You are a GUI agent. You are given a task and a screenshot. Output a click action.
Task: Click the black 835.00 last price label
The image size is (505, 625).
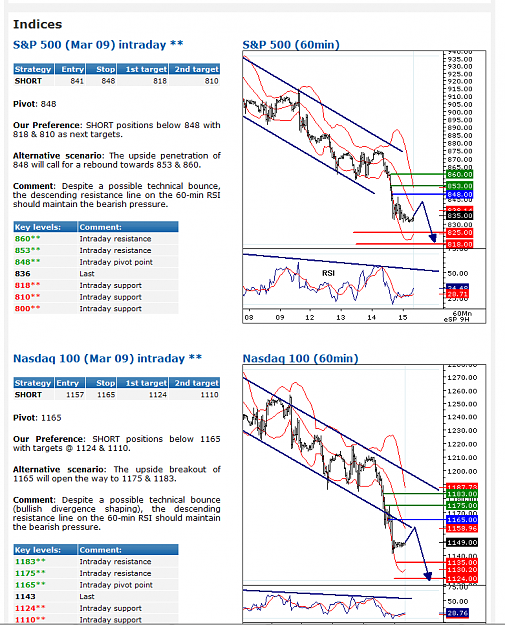click(x=459, y=216)
